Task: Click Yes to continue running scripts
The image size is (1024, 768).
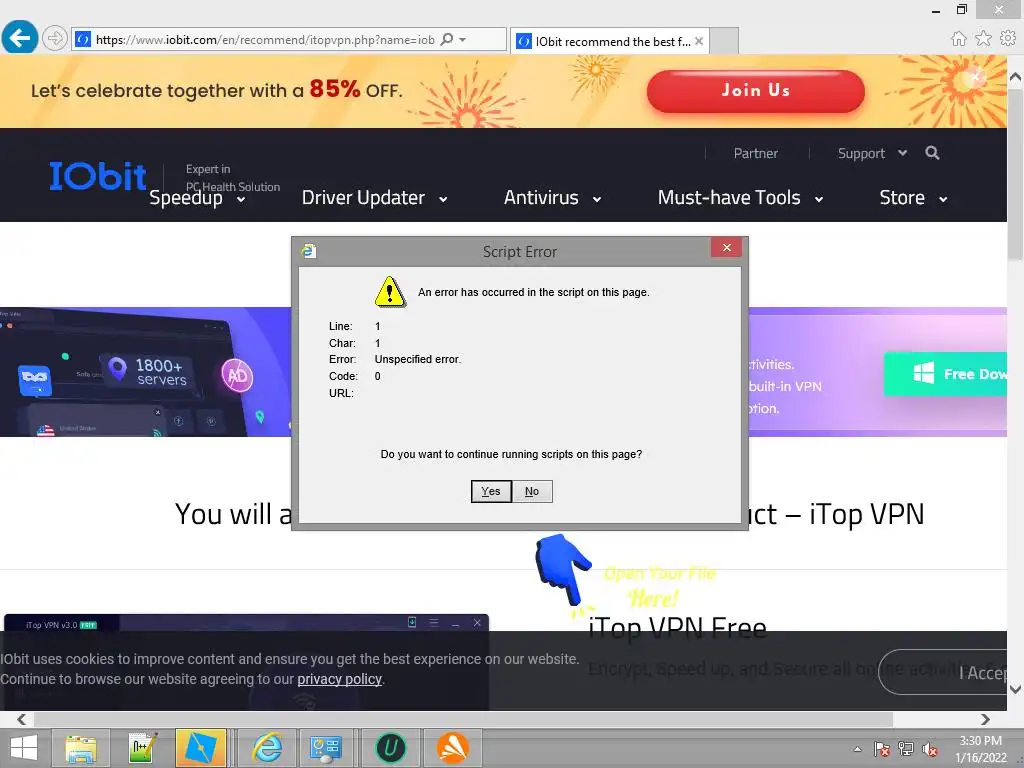Action: (491, 491)
